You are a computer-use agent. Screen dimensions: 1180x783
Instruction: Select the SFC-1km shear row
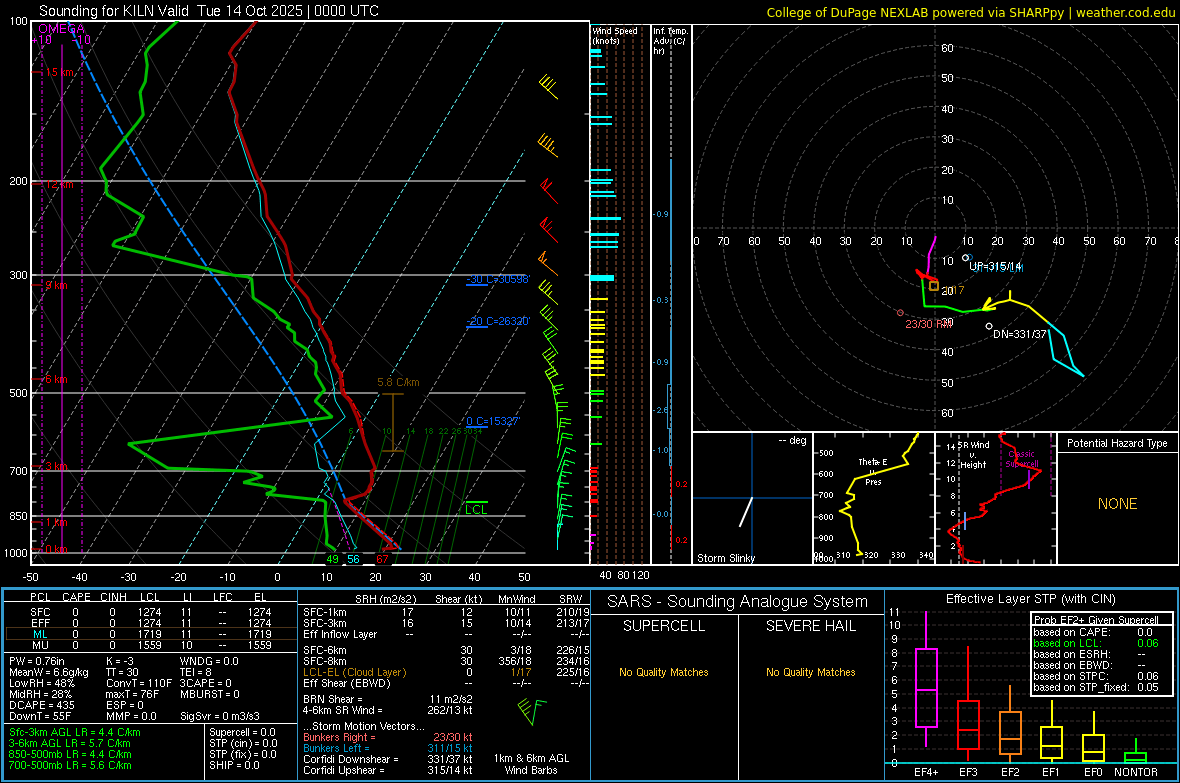click(446, 612)
